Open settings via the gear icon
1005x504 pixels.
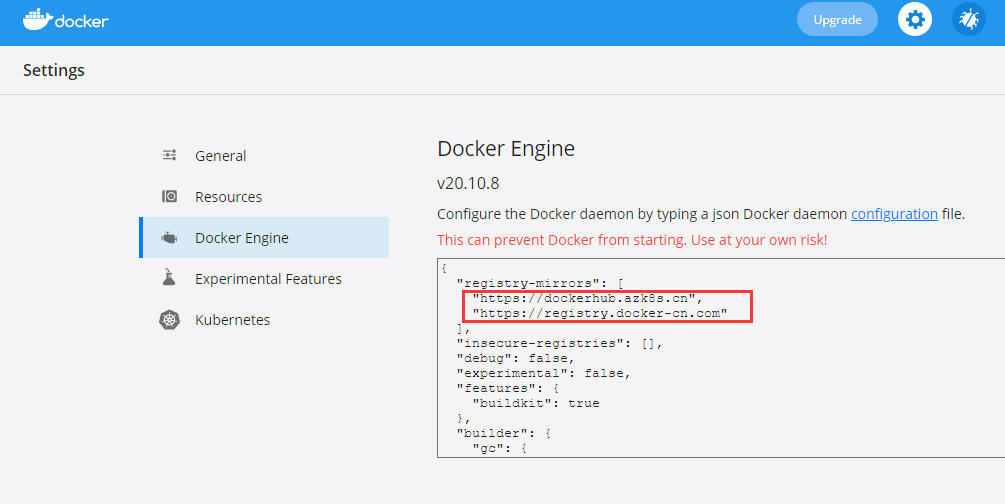(915, 20)
